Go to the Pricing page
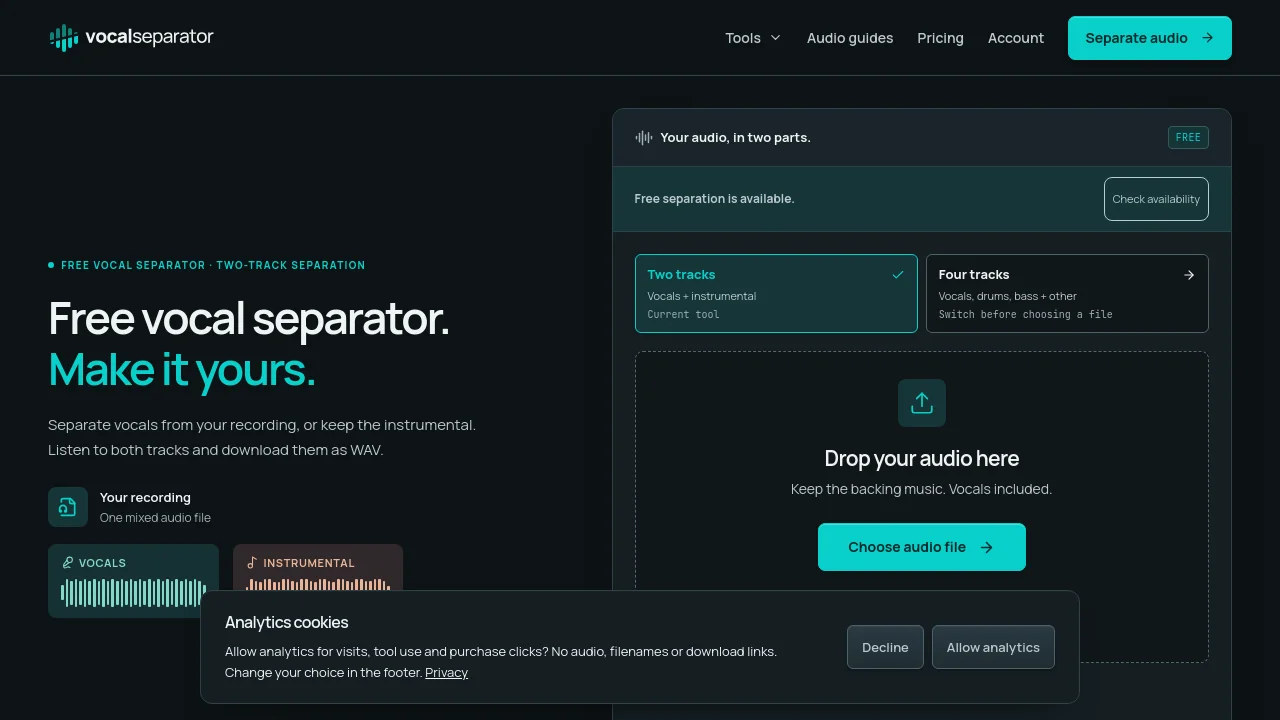 pyautogui.click(x=940, y=38)
